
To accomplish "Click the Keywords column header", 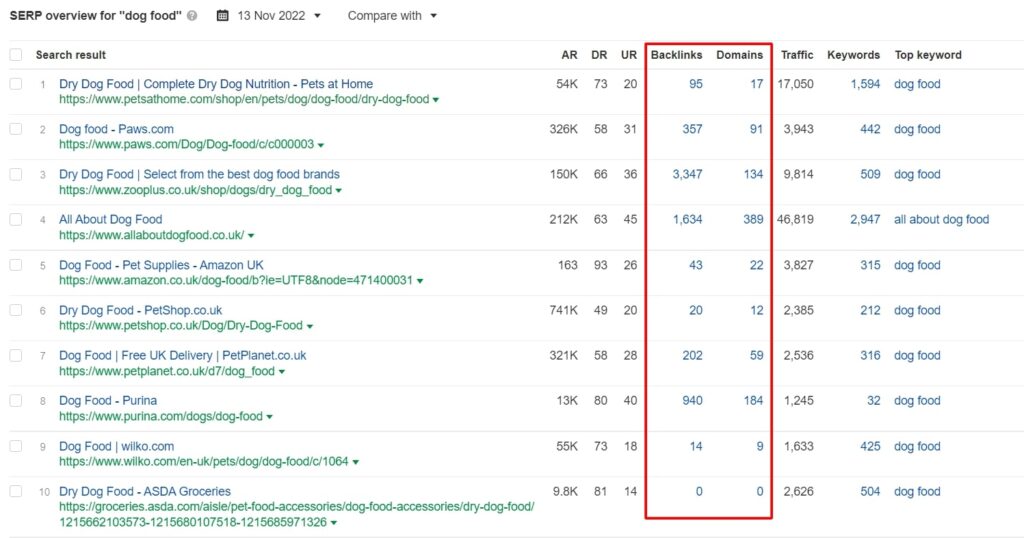I will [x=854, y=55].
